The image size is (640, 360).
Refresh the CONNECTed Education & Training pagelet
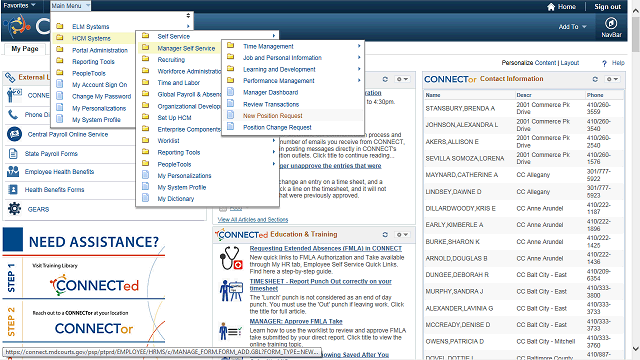pyautogui.click(x=385, y=235)
